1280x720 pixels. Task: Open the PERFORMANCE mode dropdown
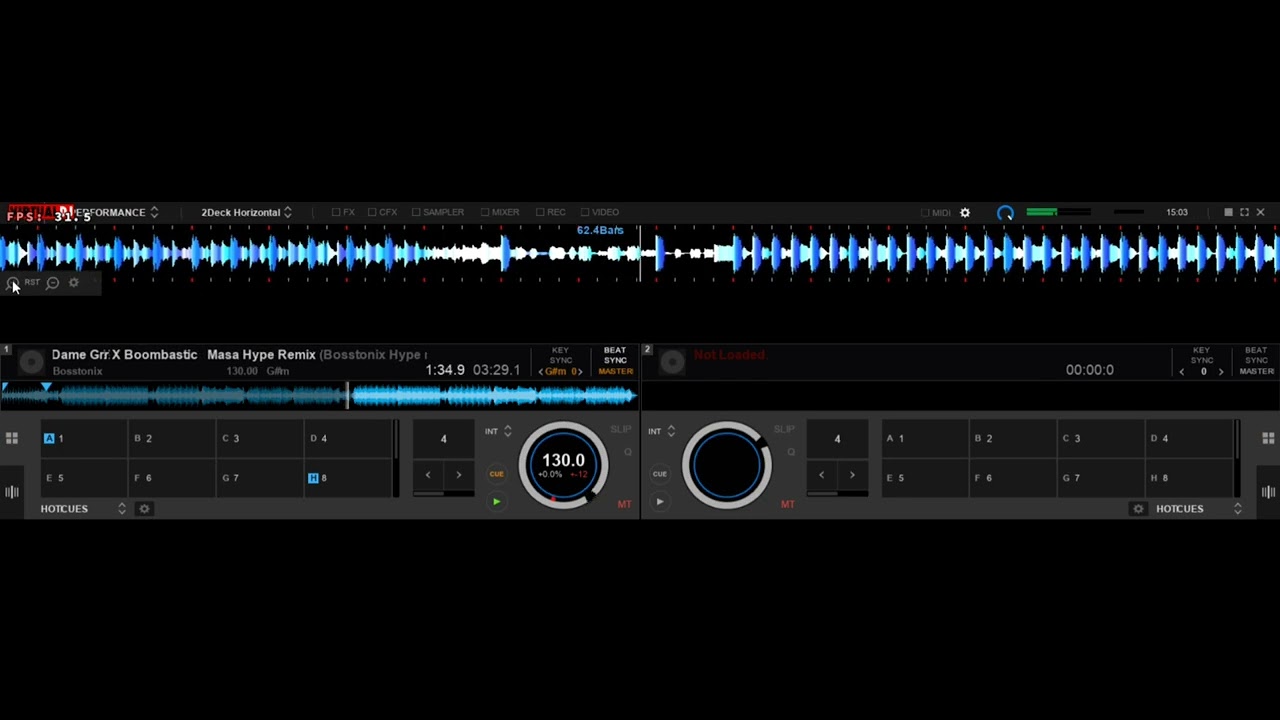pyautogui.click(x=115, y=212)
